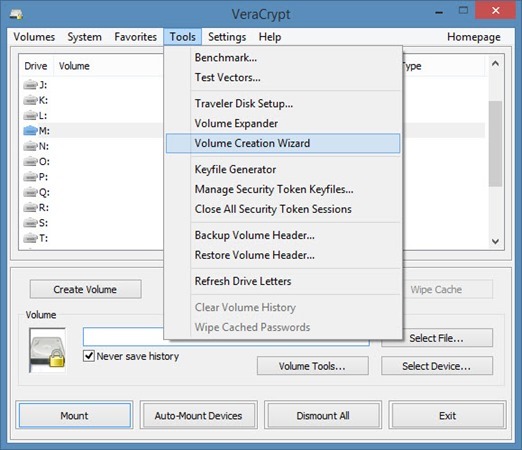Launch Traveler Disk Setup
Image resolution: width=522 pixels, height=450 pixels.
[x=283, y=104]
